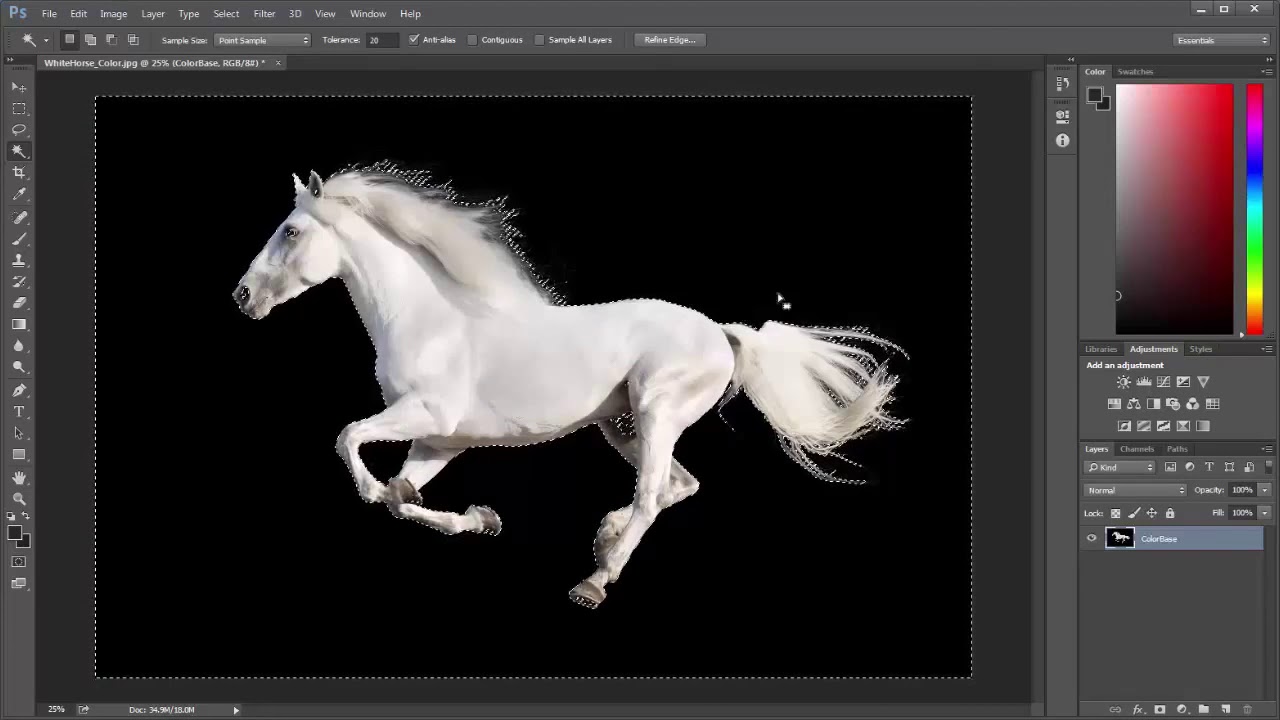The width and height of the screenshot is (1280, 720).
Task: Select the Zoom tool
Action: pos(19,498)
